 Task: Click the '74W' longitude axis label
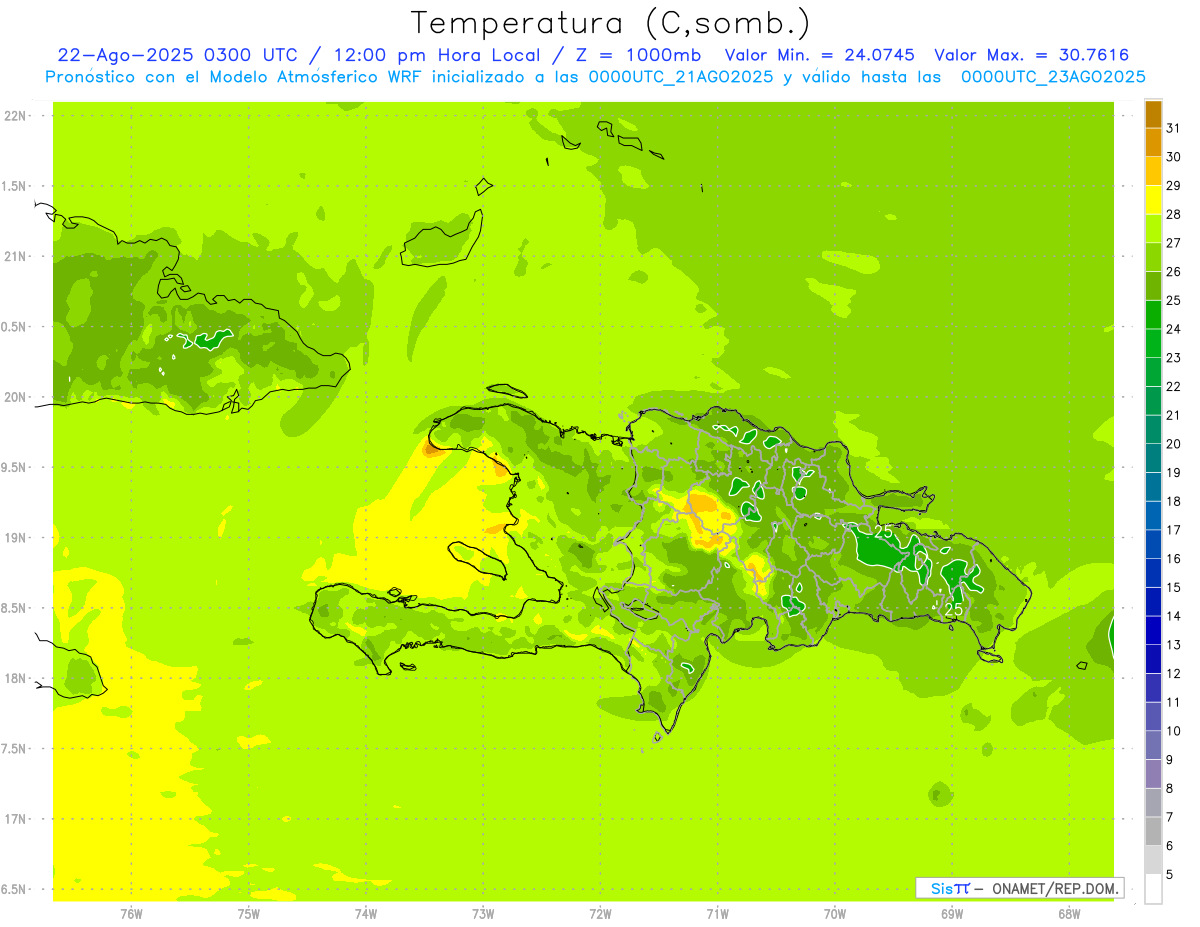tap(366, 914)
